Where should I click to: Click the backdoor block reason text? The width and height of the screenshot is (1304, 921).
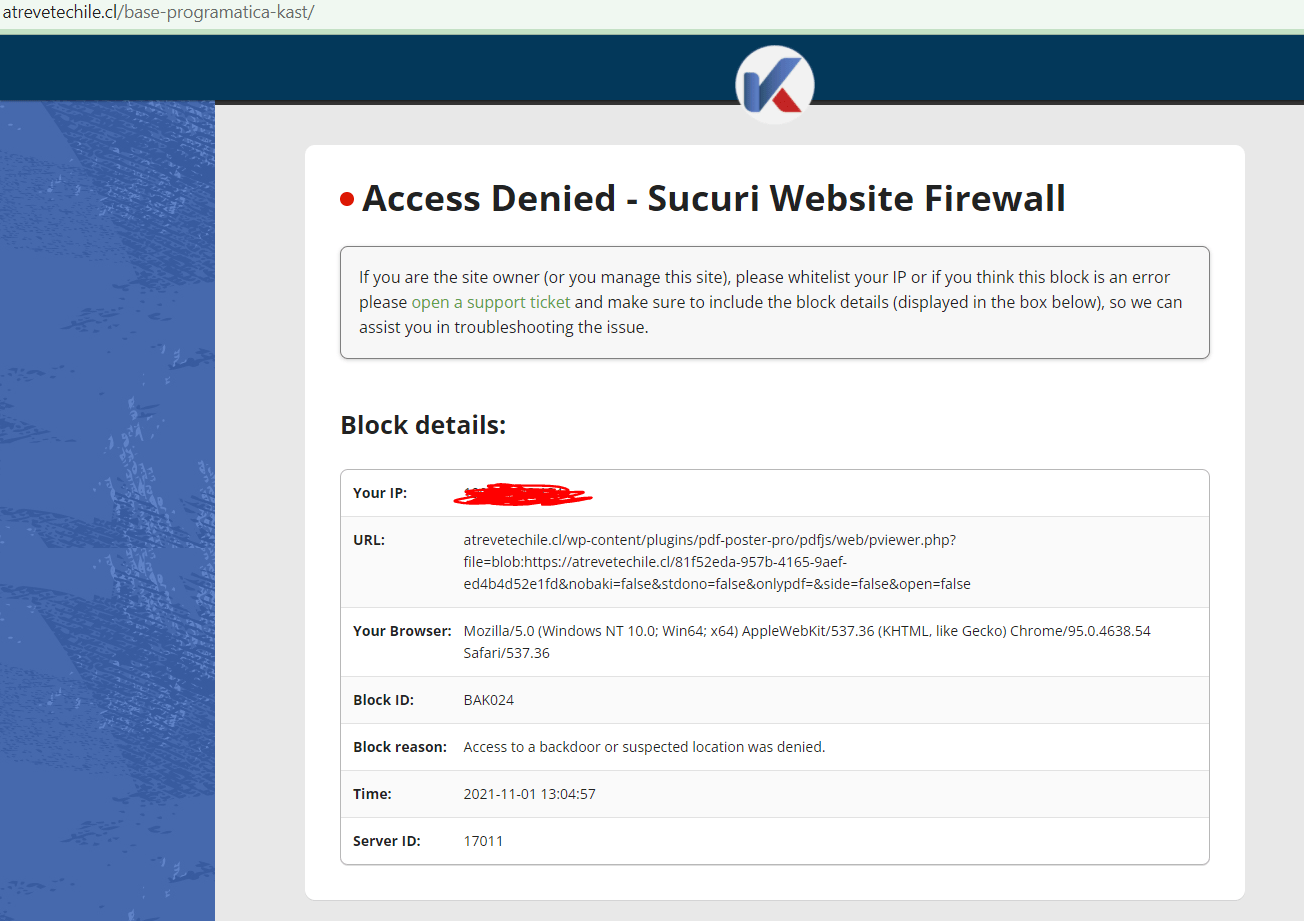(644, 747)
